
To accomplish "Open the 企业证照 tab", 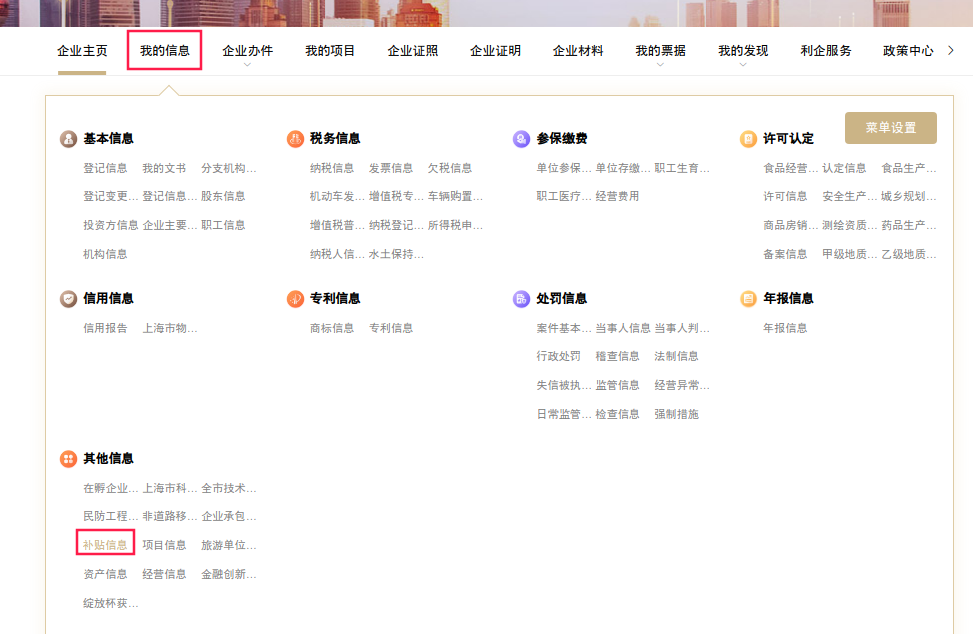I will point(412,51).
